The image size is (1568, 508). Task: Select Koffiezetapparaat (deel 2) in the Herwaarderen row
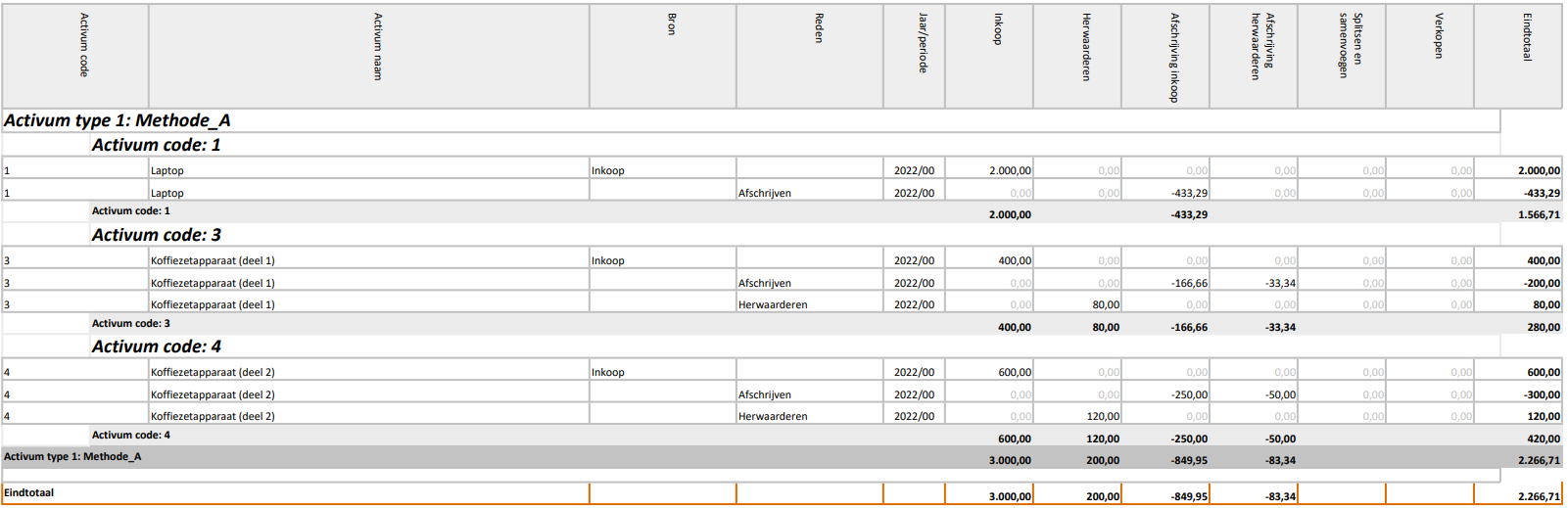[x=213, y=416]
